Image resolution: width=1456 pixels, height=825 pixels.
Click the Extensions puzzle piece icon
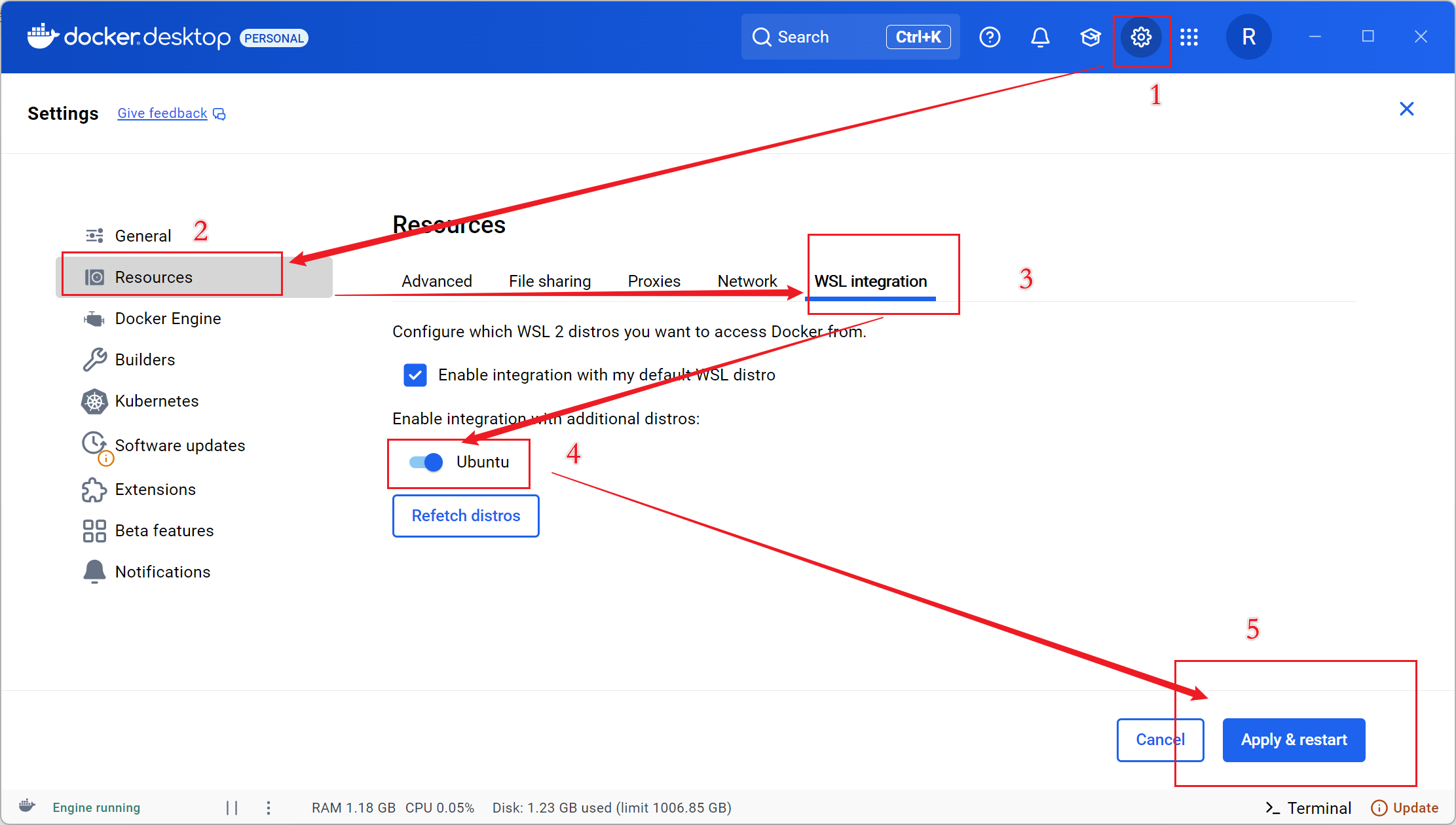tap(94, 490)
